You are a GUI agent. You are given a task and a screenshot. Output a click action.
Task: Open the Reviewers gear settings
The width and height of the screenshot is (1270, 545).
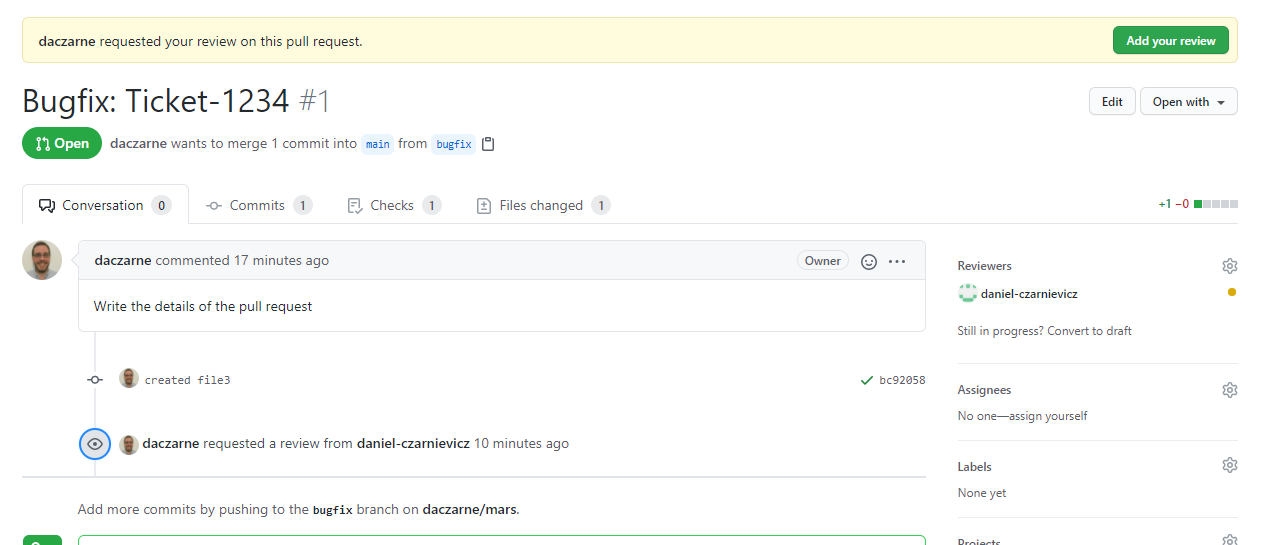(x=1229, y=266)
